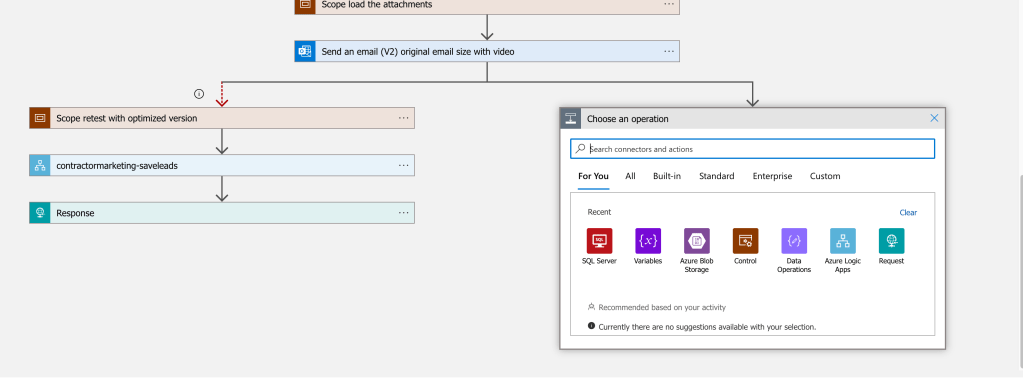
Task: Click "Recommended based on your activity" text
Action: (662, 307)
